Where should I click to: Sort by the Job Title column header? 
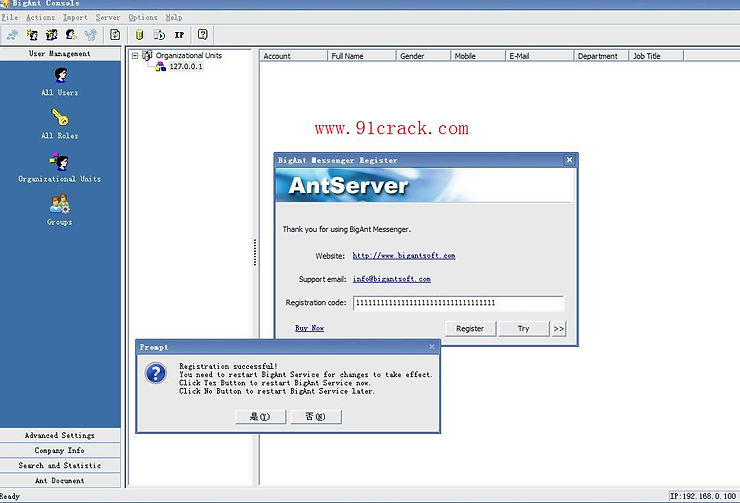point(656,56)
